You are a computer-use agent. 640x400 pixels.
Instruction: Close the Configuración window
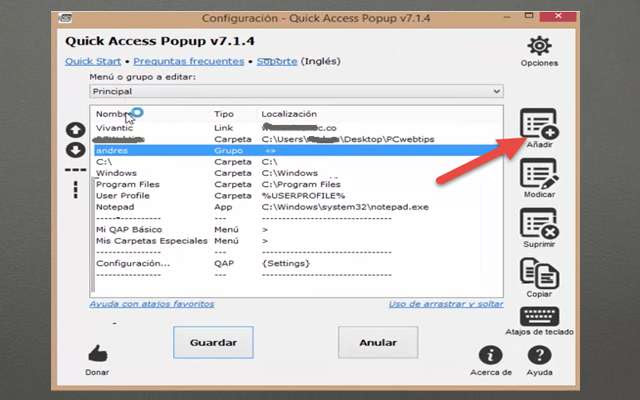558,16
